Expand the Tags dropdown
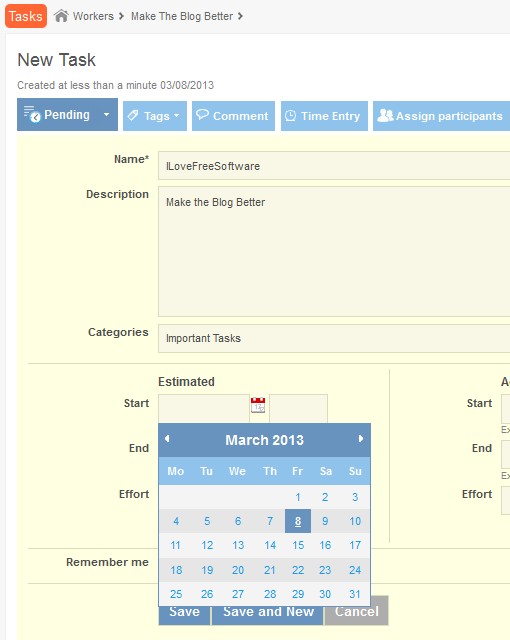 pyautogui.click(x=155, y=116)
